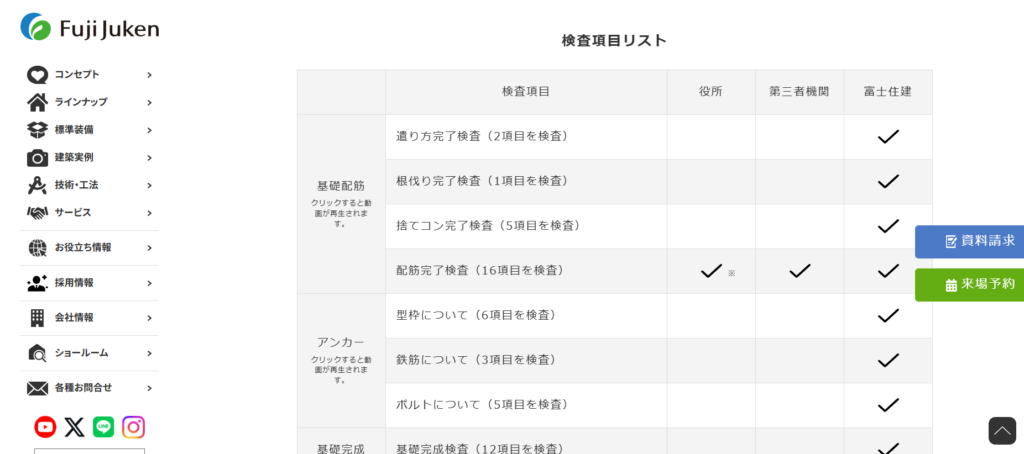Click the Fuji Juken logo
The height and width of the screenshot is (454, 1024).
tap(89, 28)
